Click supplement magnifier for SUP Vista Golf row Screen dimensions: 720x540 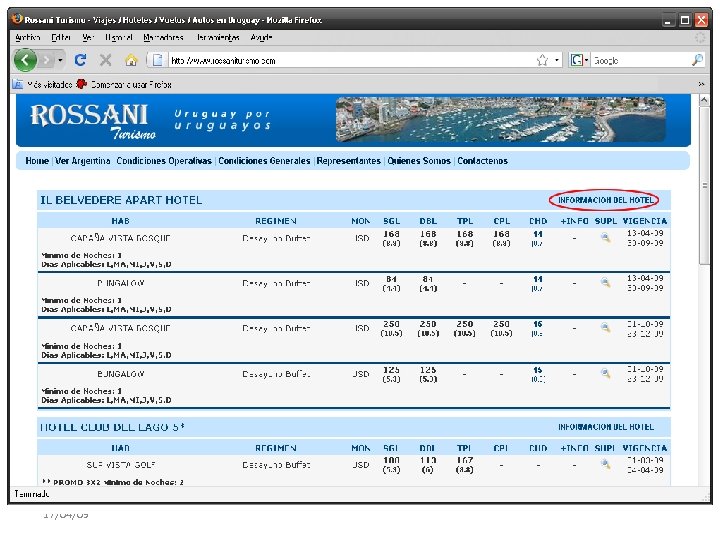(x=605, y=464)
